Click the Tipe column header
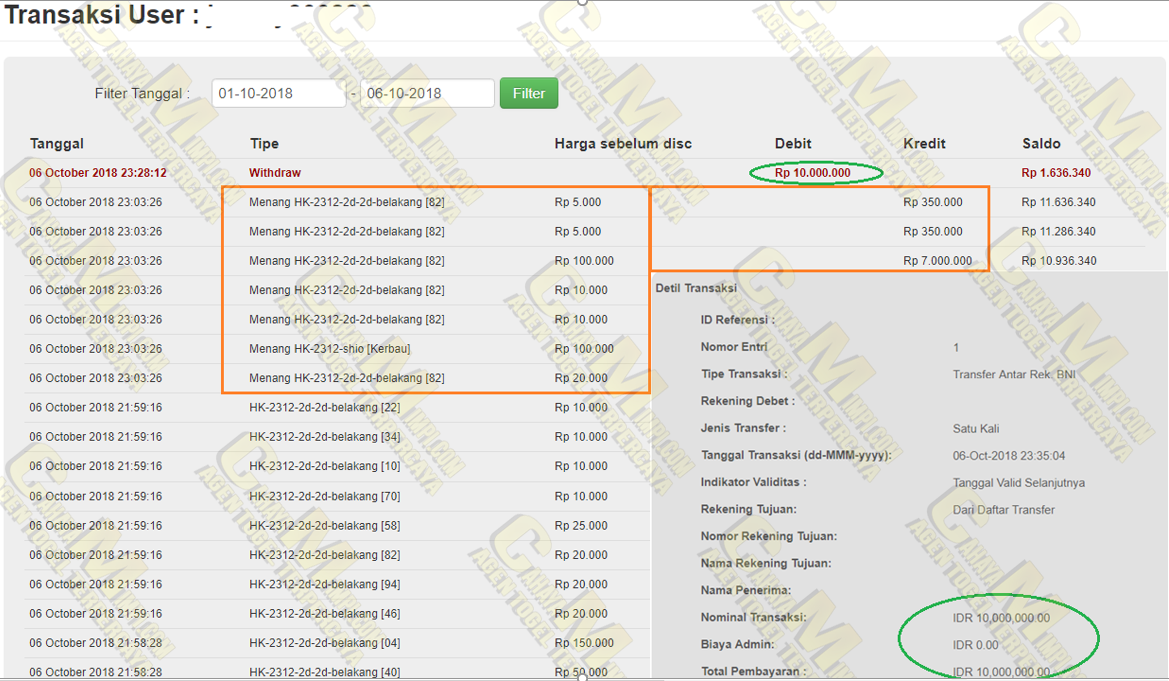This screenshot has width=1169, height=681. point(264,144)
